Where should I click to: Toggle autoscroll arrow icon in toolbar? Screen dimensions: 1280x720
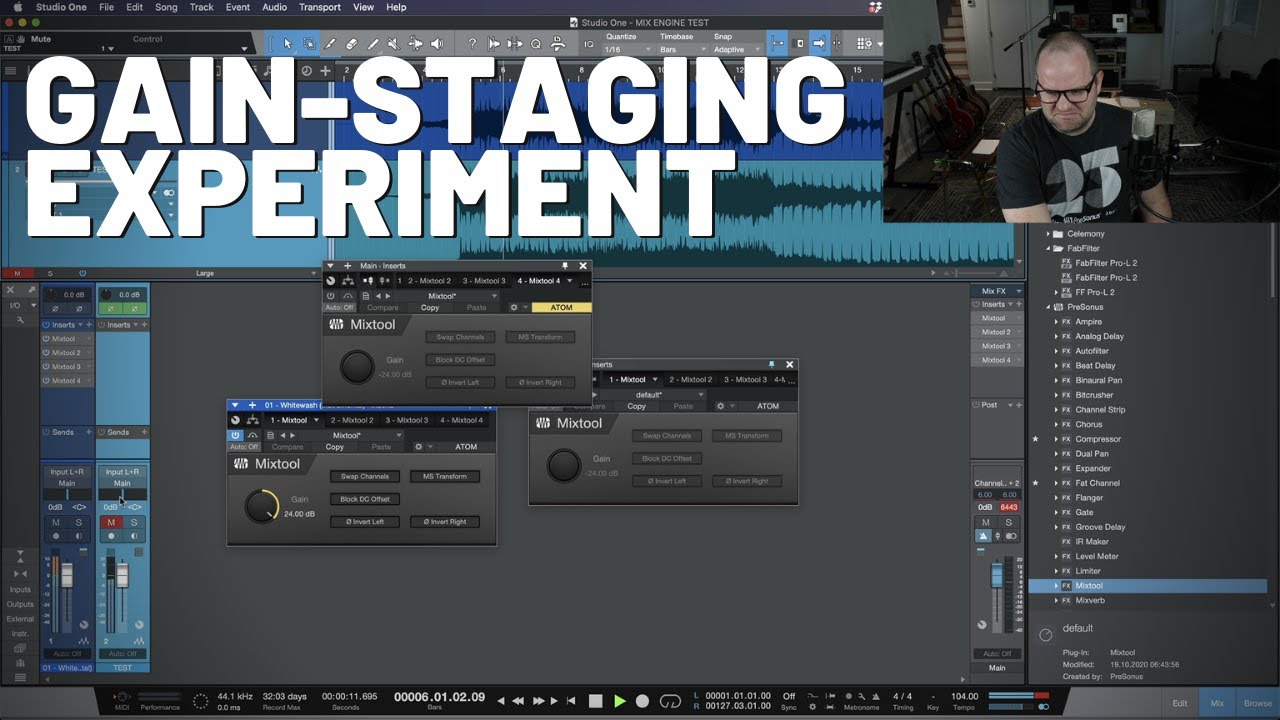(x=819, y=44)
